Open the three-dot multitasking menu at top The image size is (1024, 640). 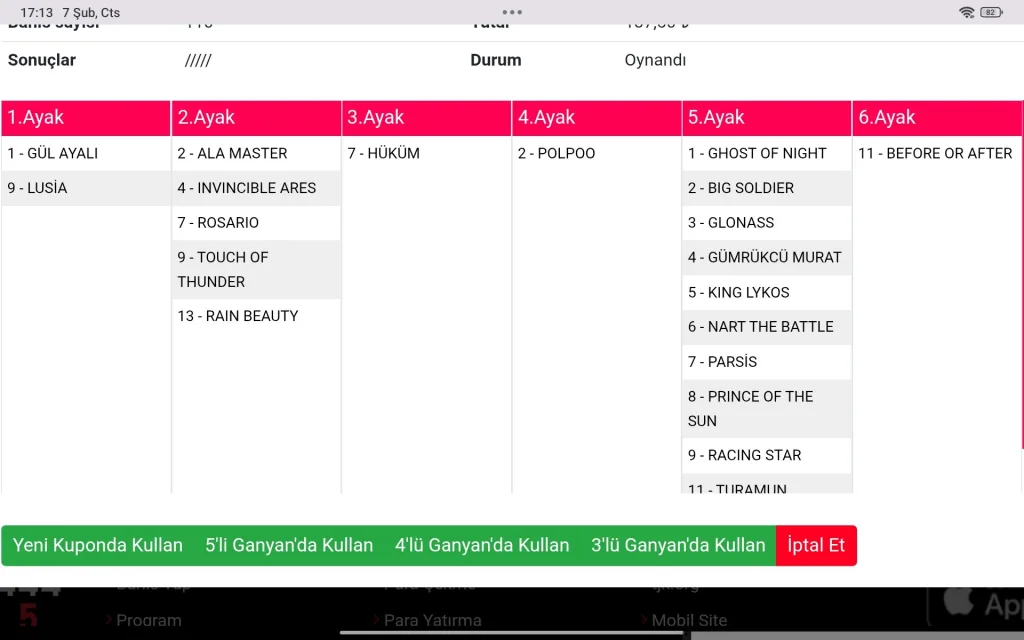(x=512, y=12)
